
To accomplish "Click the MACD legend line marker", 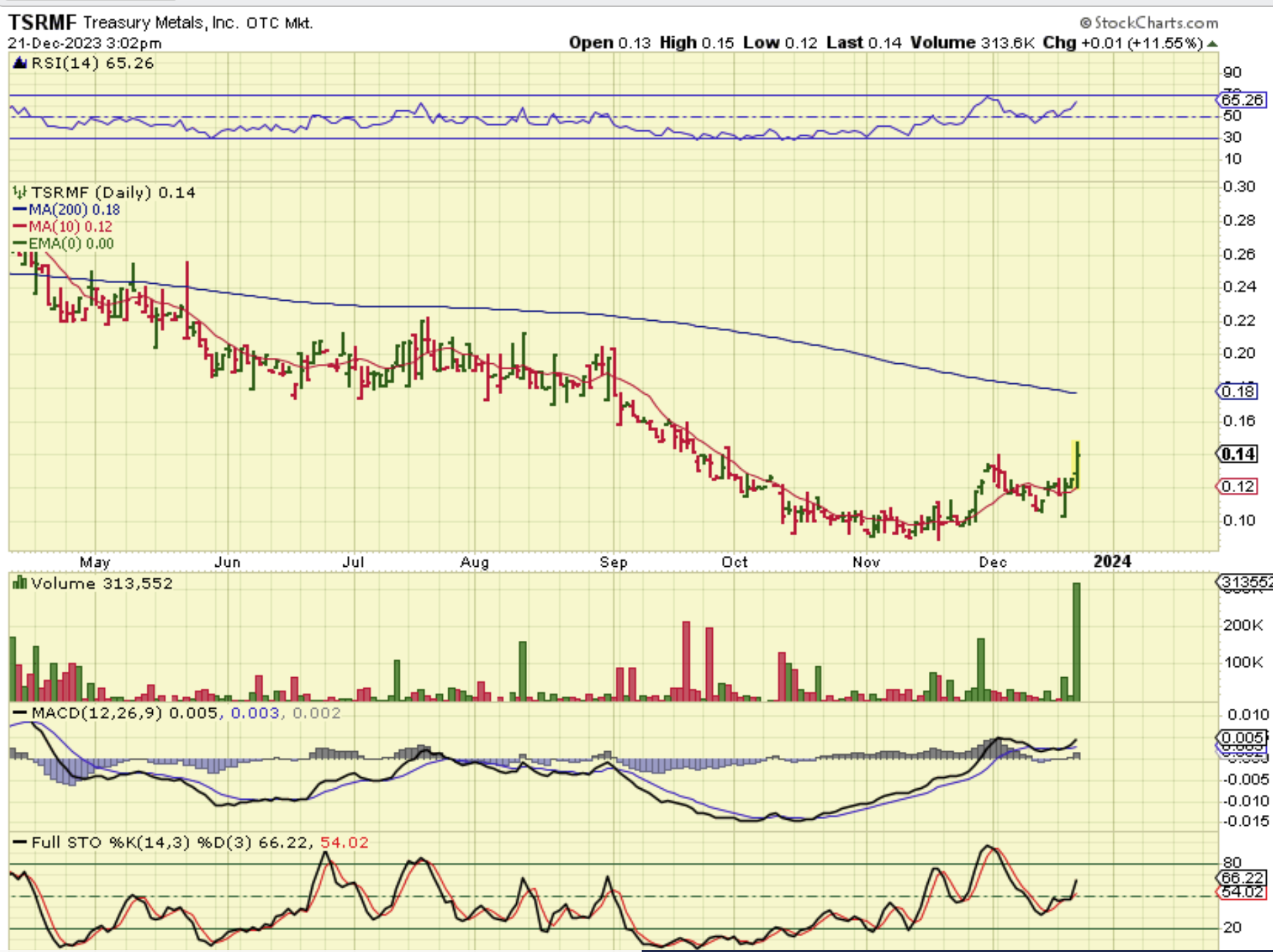I will coord(20,713).
